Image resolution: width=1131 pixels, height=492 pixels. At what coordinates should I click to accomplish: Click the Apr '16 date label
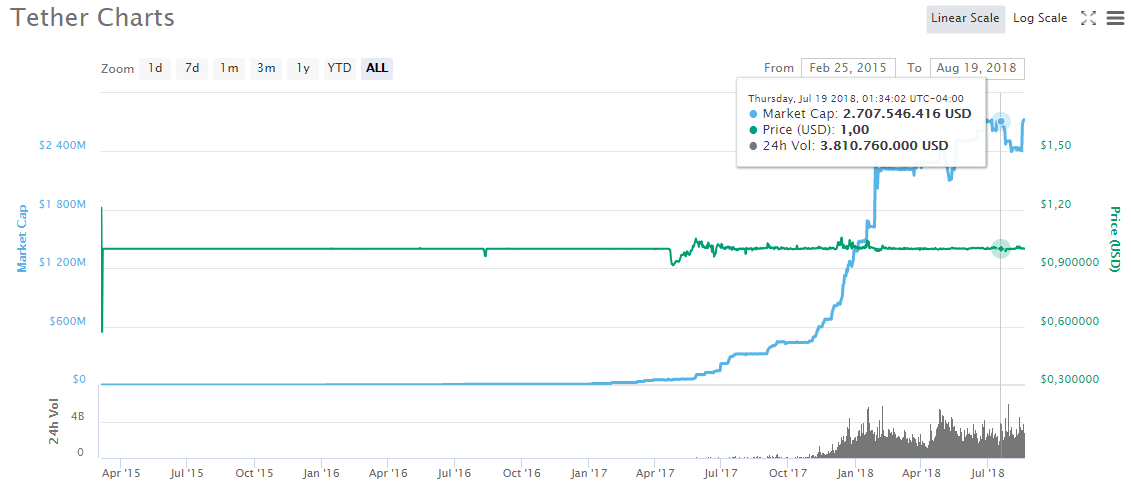click(x=388, y=473)
